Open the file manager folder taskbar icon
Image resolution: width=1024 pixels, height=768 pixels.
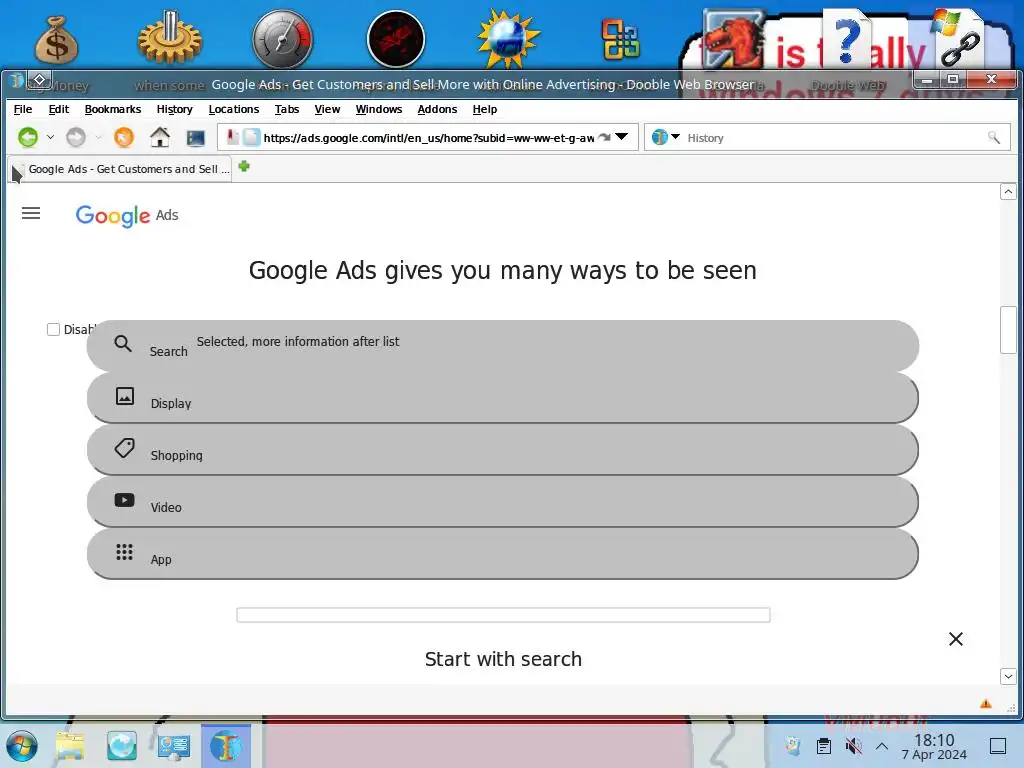(70, 746)
